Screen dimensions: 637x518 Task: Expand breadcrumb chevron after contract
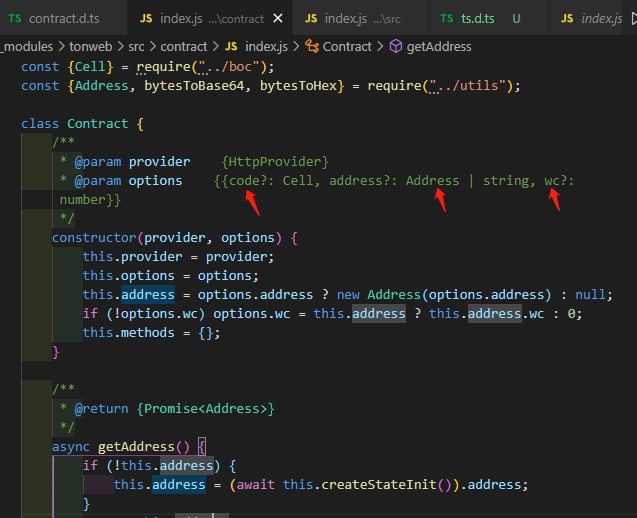pos(215,47)
